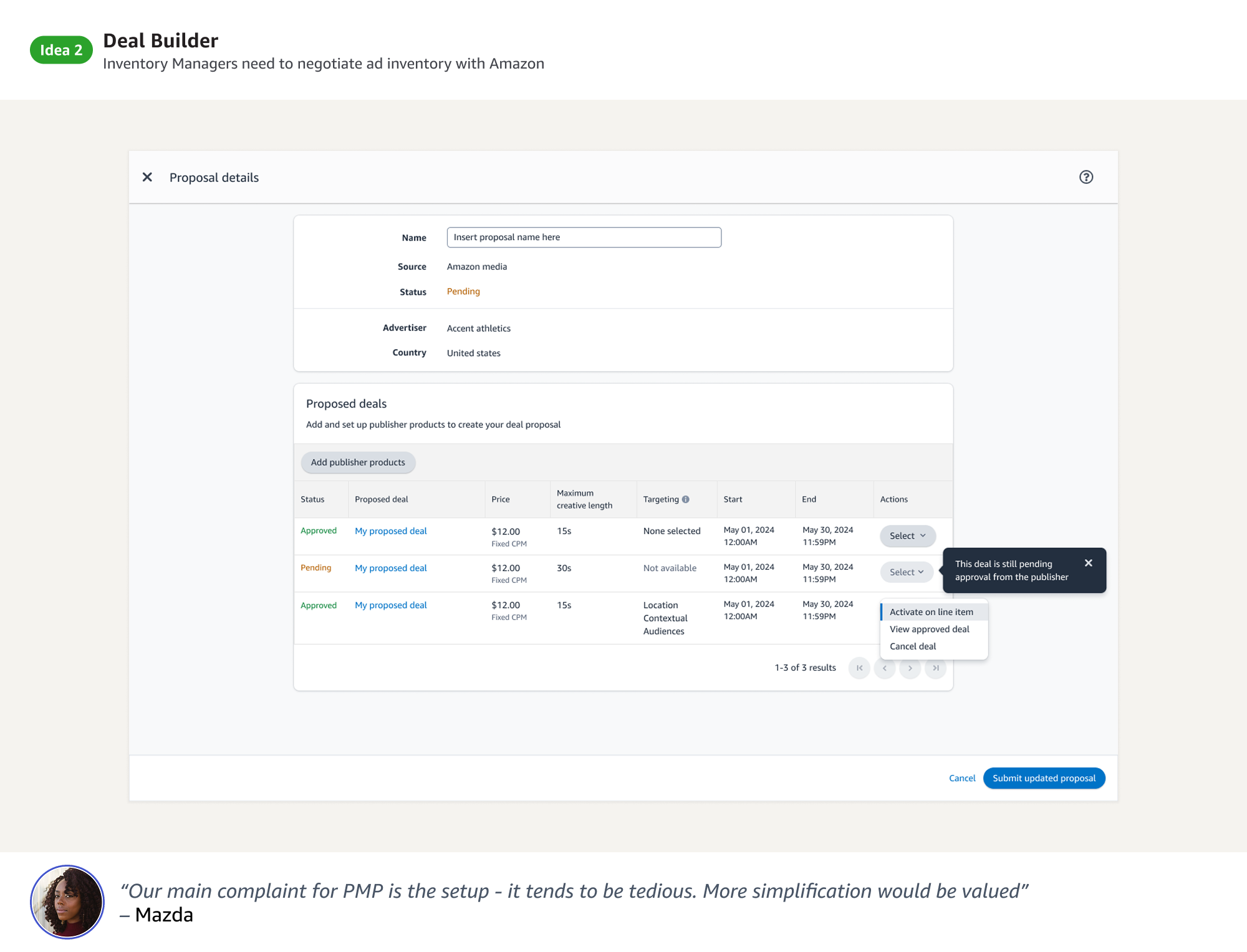Image resolution: width=1247 pixels, height=952 pixels.
Task: Click the Cancel link at the bottom
Action: pos(961,778)
